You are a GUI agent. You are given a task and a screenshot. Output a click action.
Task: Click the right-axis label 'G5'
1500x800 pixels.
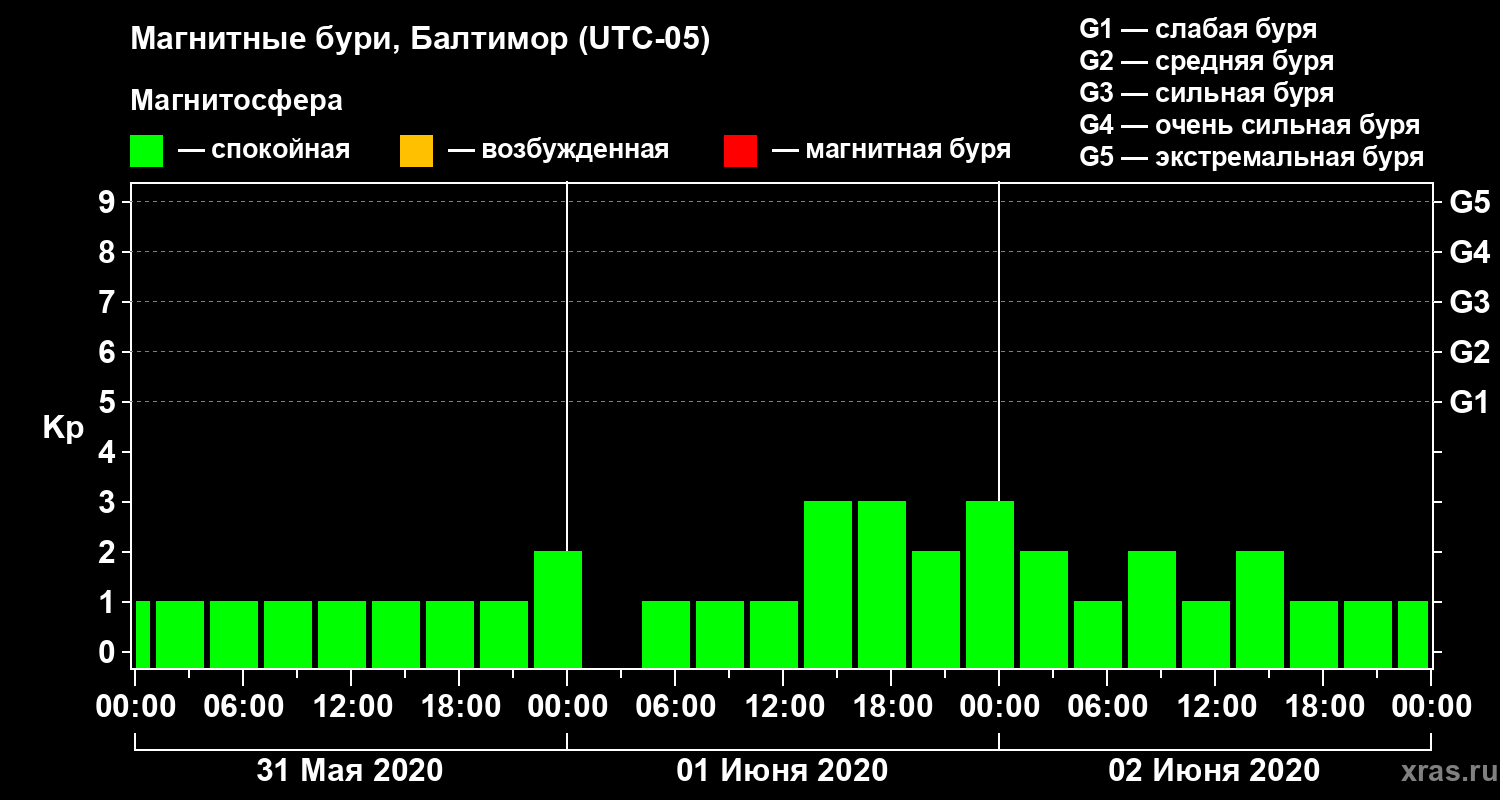tap(1469, 202)
